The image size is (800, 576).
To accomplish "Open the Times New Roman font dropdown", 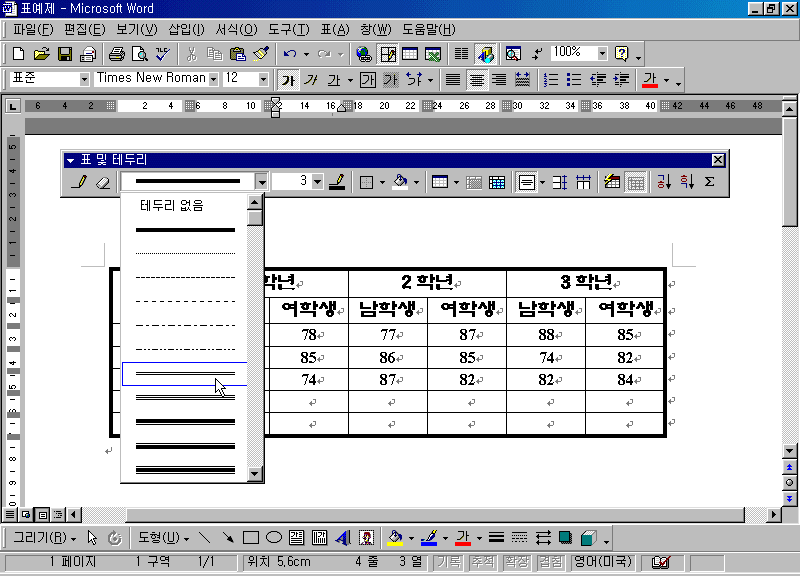I will 213,79.
